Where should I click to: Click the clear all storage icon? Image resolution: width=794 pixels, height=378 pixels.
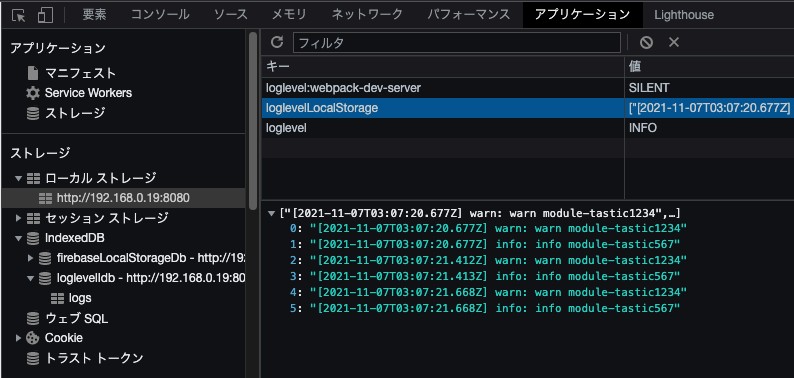coord(646,43)
